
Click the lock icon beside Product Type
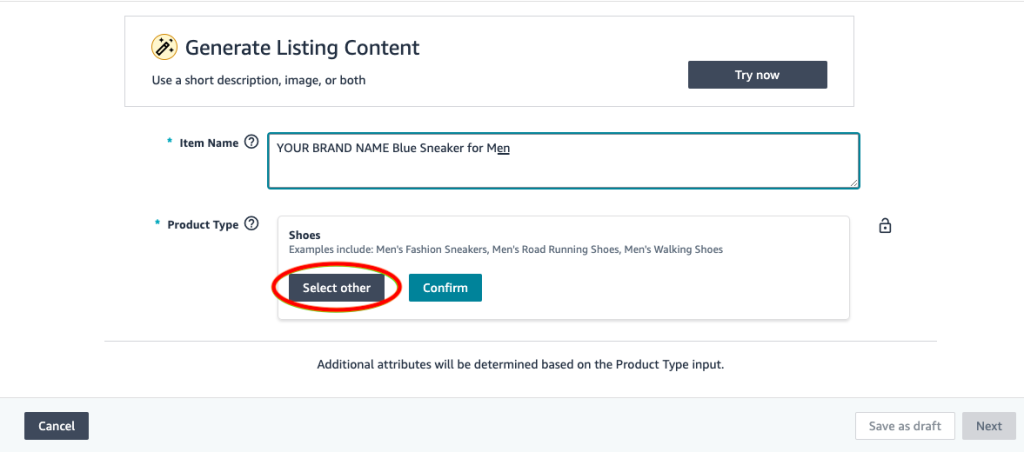click(x=884, y=226)
